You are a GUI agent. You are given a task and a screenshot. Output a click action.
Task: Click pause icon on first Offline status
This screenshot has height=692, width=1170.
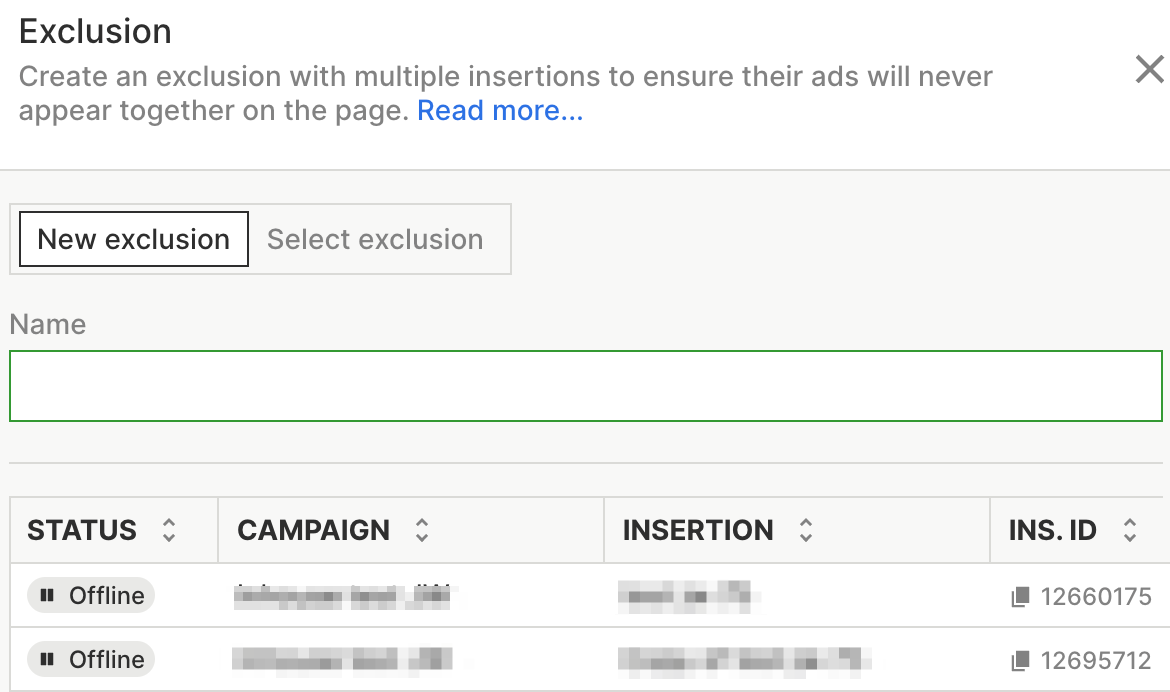(x=46, y=596)
